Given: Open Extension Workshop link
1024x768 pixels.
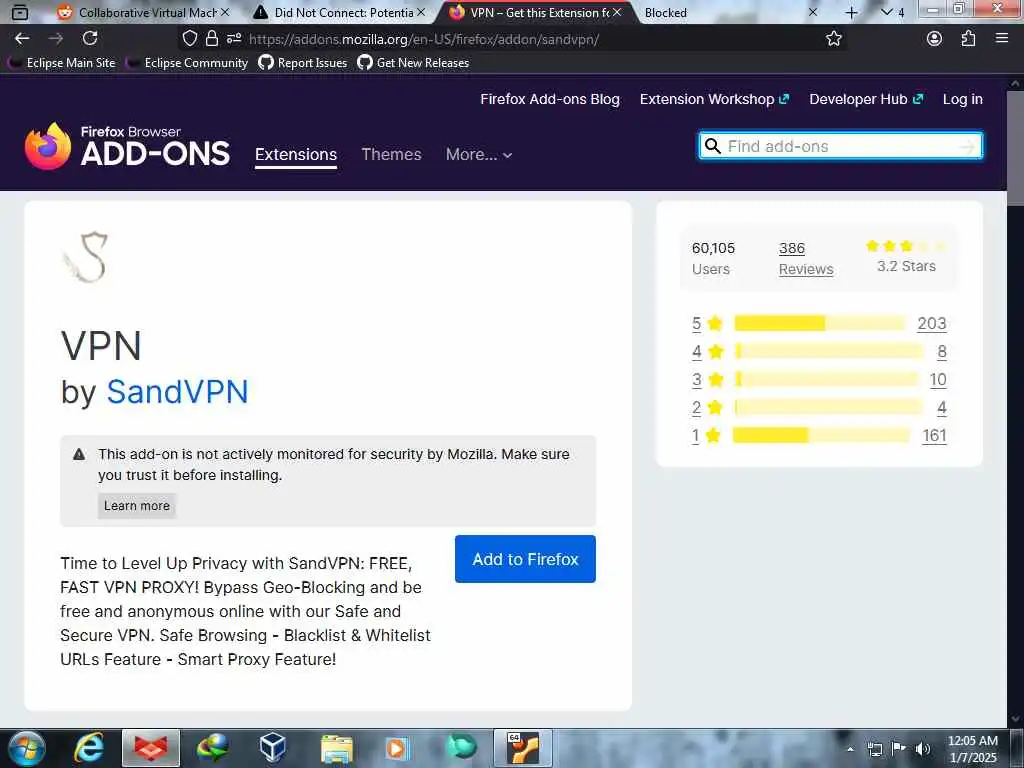Looking at the screenshot, I should (714, 99).
